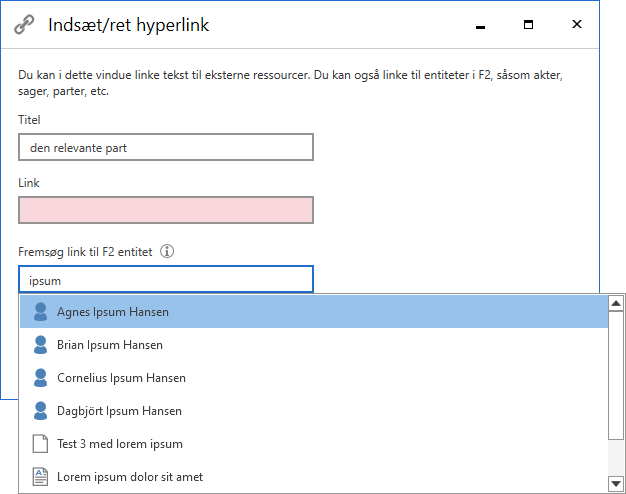
Task: Choose Brian Ipsum Hansen in the list
Action: click(110, 345)
